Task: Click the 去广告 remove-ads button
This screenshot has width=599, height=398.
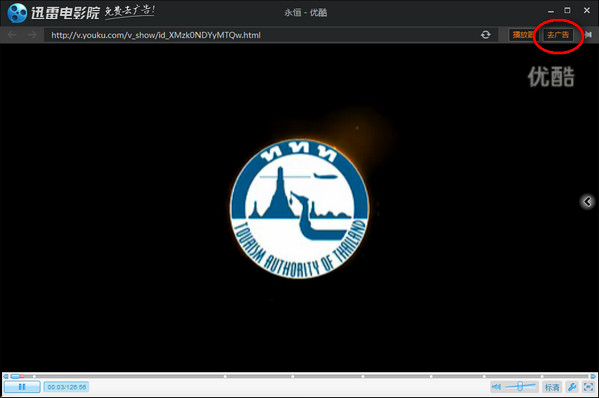Action: pyautogui.click(x=558, y=35)
